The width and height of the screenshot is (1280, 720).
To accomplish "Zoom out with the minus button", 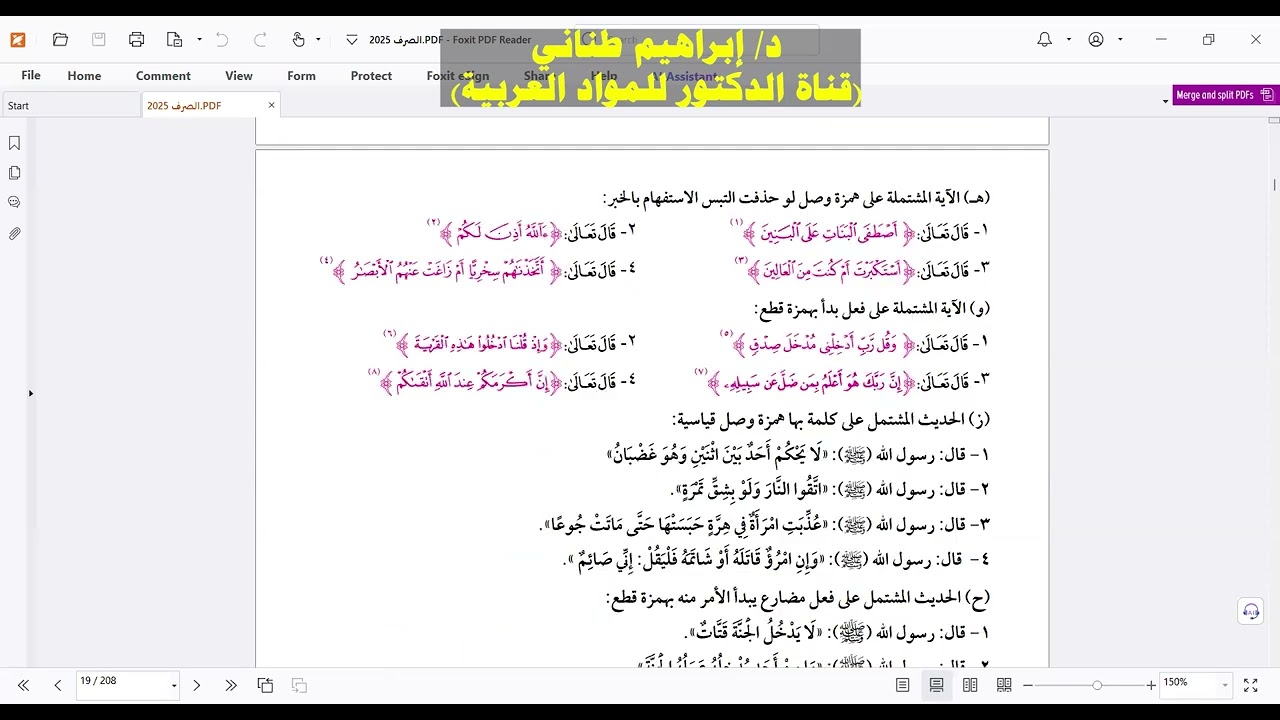I will 1028,685.
